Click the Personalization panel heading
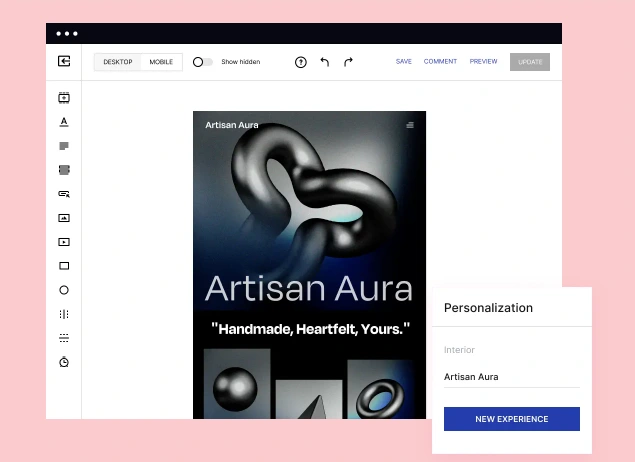The height and width of the screenshot is (462, 635). [x=488, y=308]
